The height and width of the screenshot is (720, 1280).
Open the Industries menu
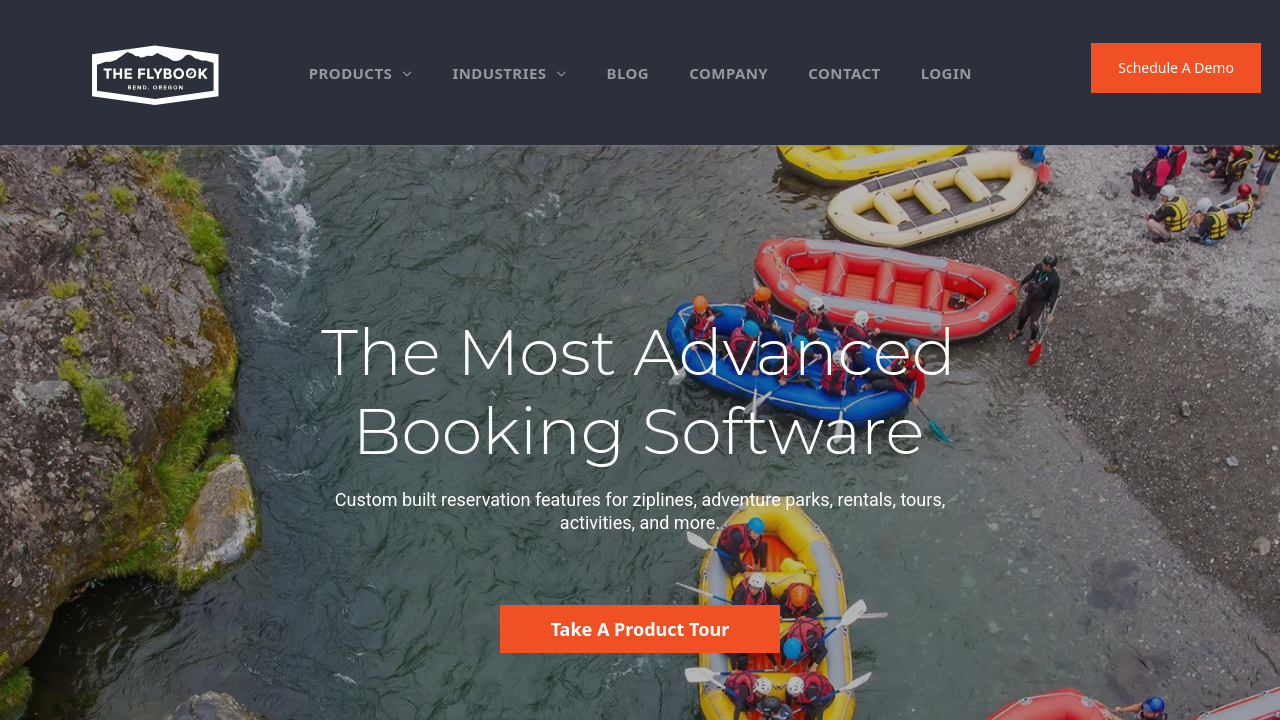509,74
